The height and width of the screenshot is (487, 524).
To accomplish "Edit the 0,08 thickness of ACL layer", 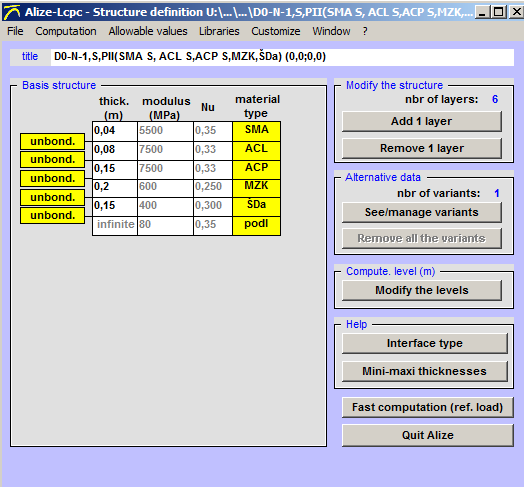I will 115,150.
